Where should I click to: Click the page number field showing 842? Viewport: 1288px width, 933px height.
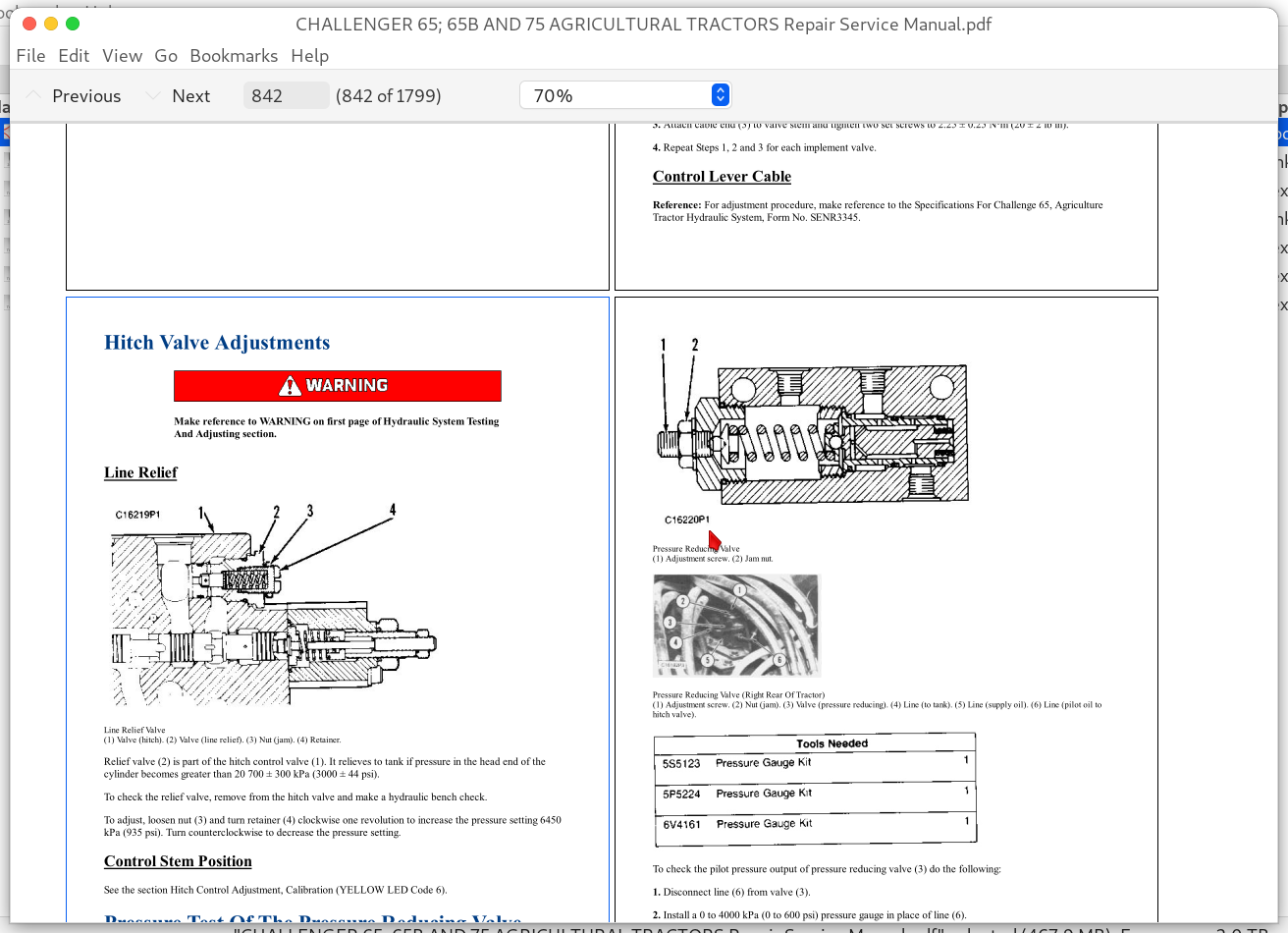(285, 95)
